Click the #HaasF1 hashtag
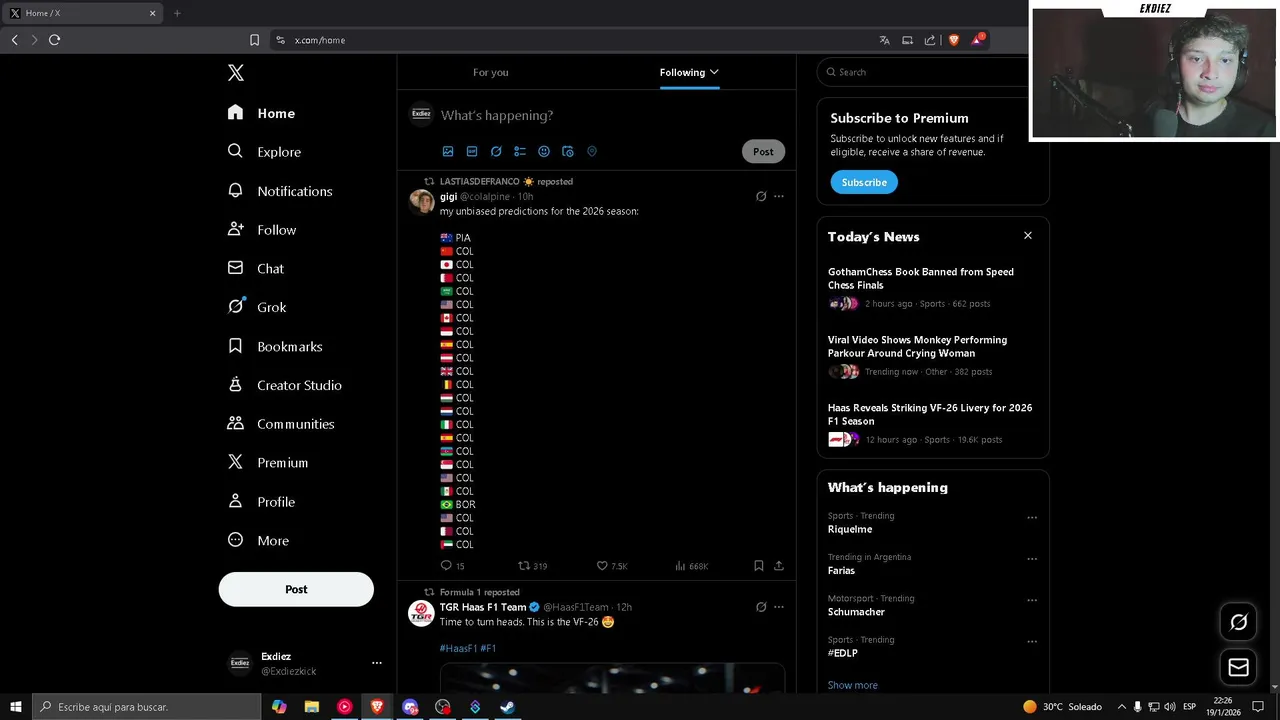 click(x=458, y=648)
